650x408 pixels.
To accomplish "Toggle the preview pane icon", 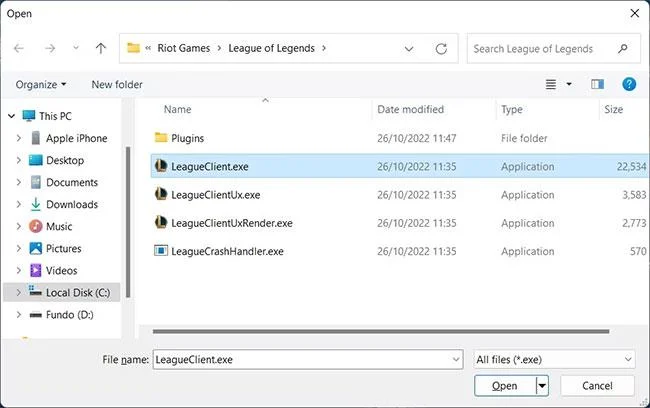I will pos(597,84).
